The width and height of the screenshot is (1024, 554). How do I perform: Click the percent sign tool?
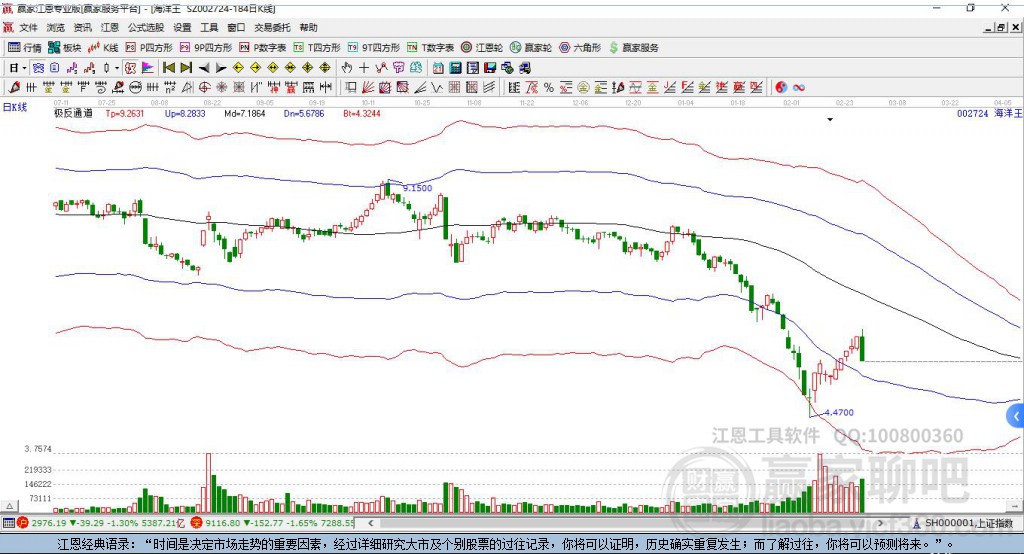549,88
